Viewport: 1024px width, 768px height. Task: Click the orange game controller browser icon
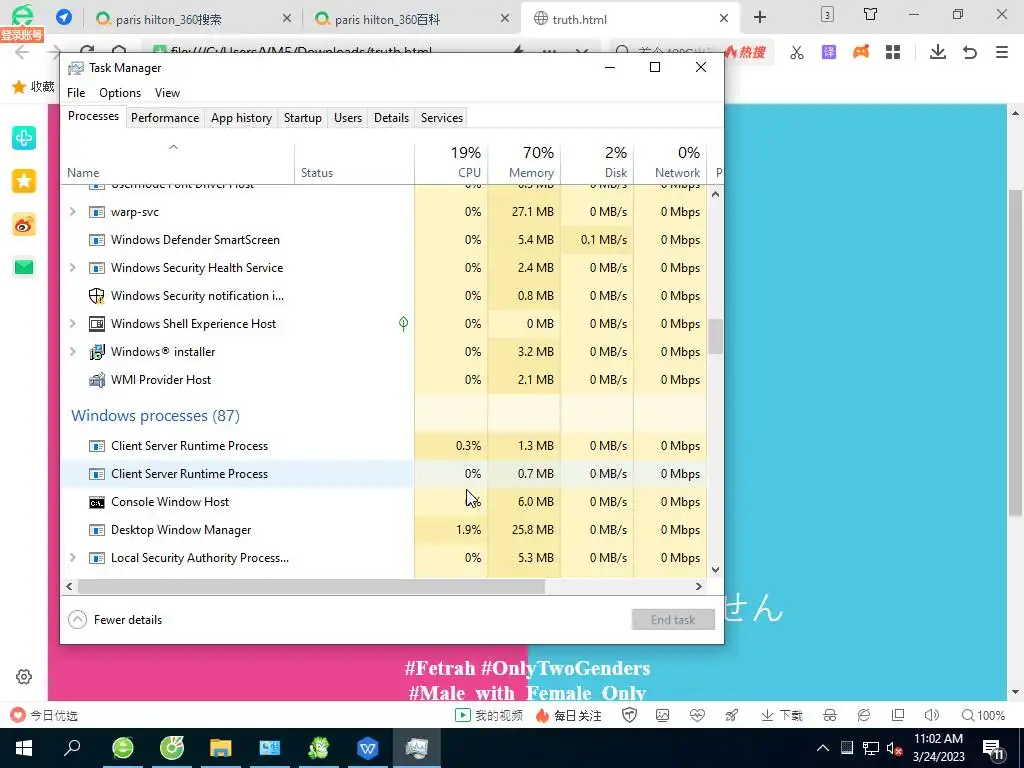pyautogui.click(x=861, y=52)
